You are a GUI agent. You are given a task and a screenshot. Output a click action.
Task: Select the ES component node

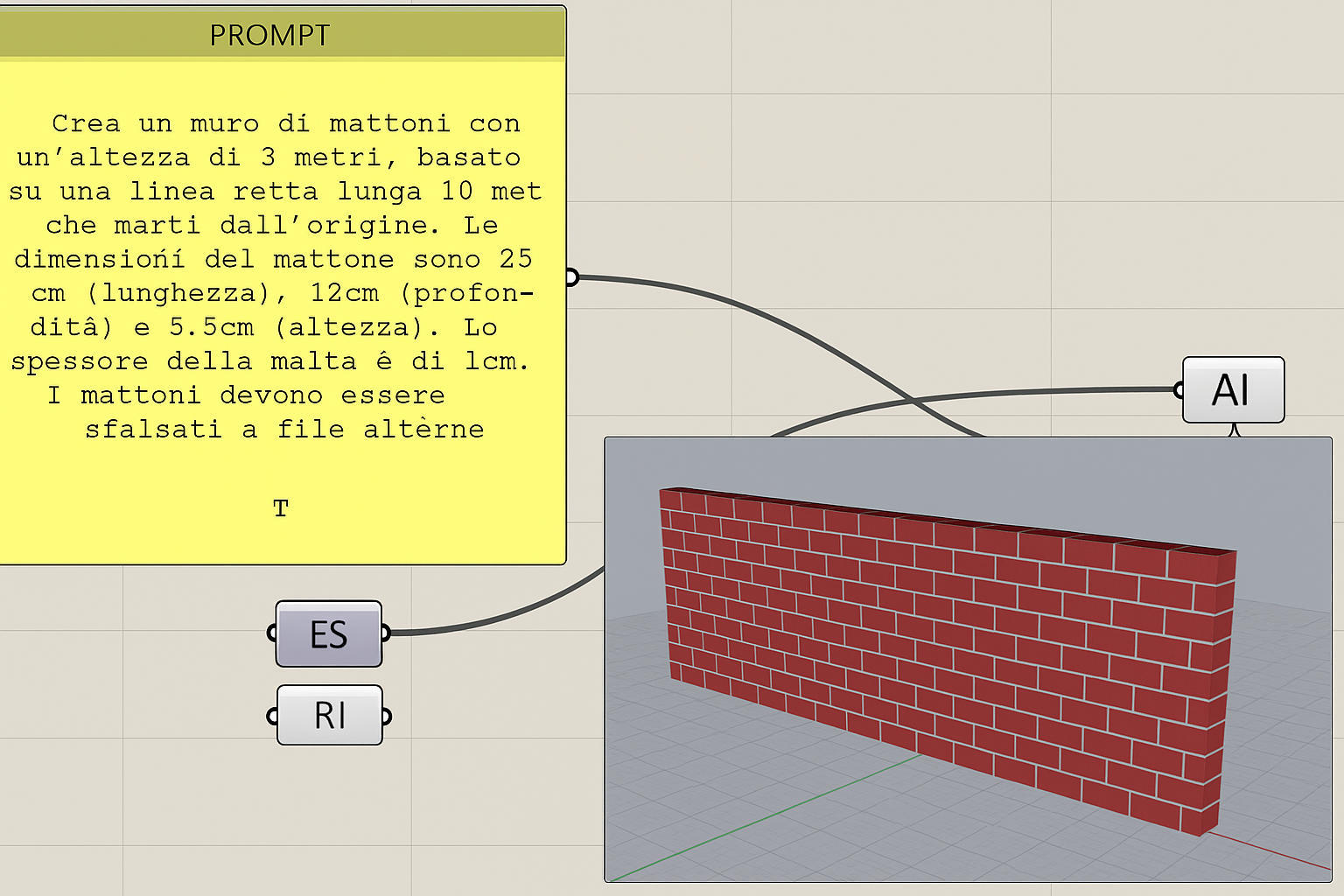[x=329, y=633]
